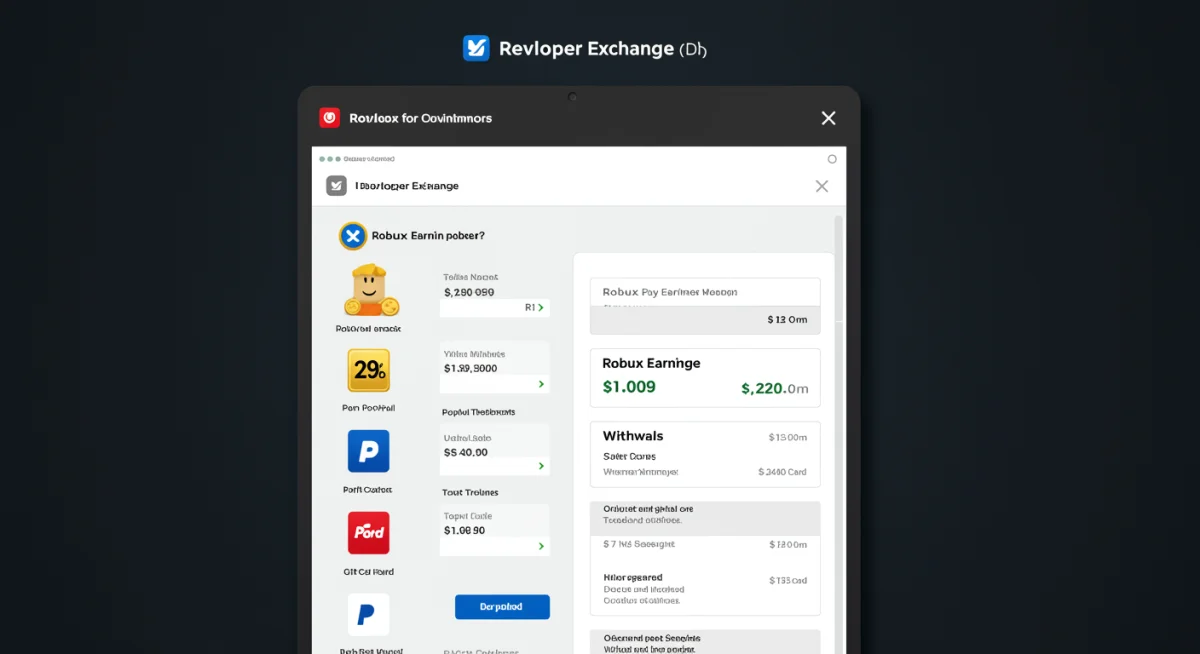Click the blue checkmark logo beside Revloper Exchange
This screenshot has height=654, width=1200.
(476, 48)
